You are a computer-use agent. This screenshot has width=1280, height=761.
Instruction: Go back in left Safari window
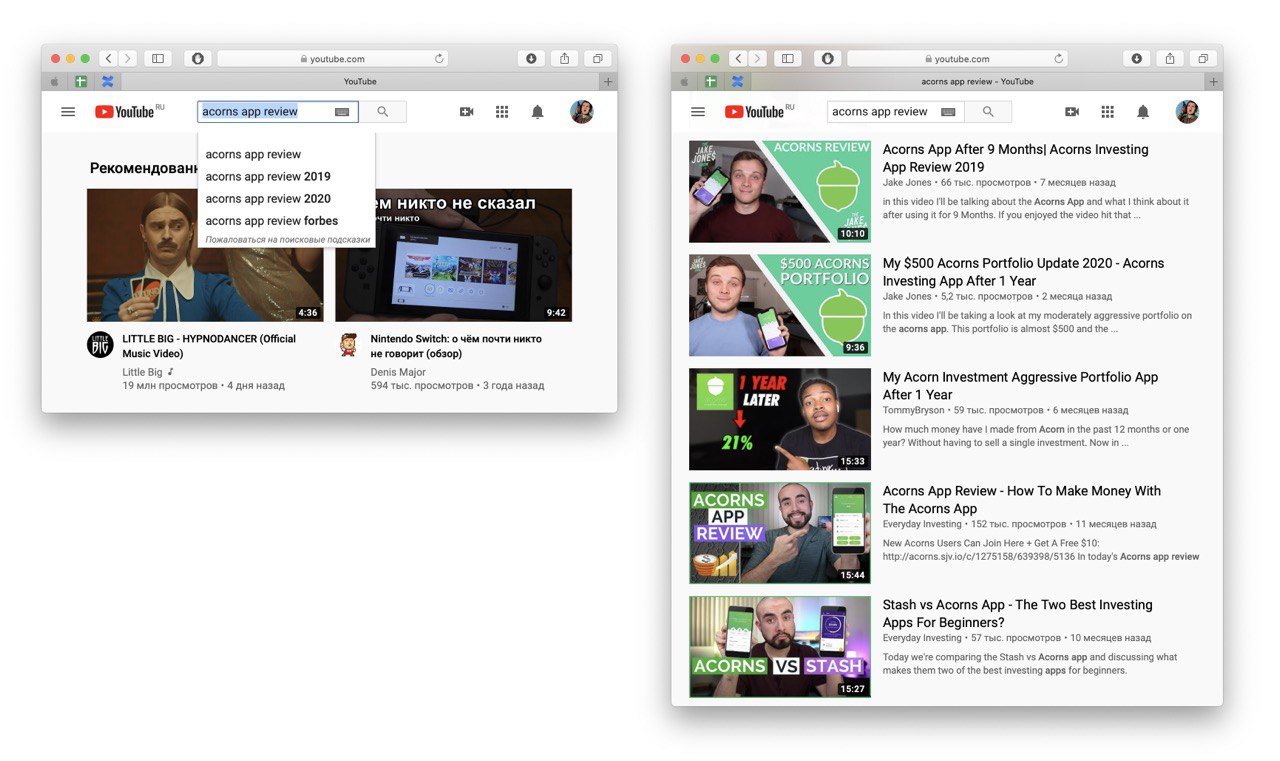[x=108, y=59]
